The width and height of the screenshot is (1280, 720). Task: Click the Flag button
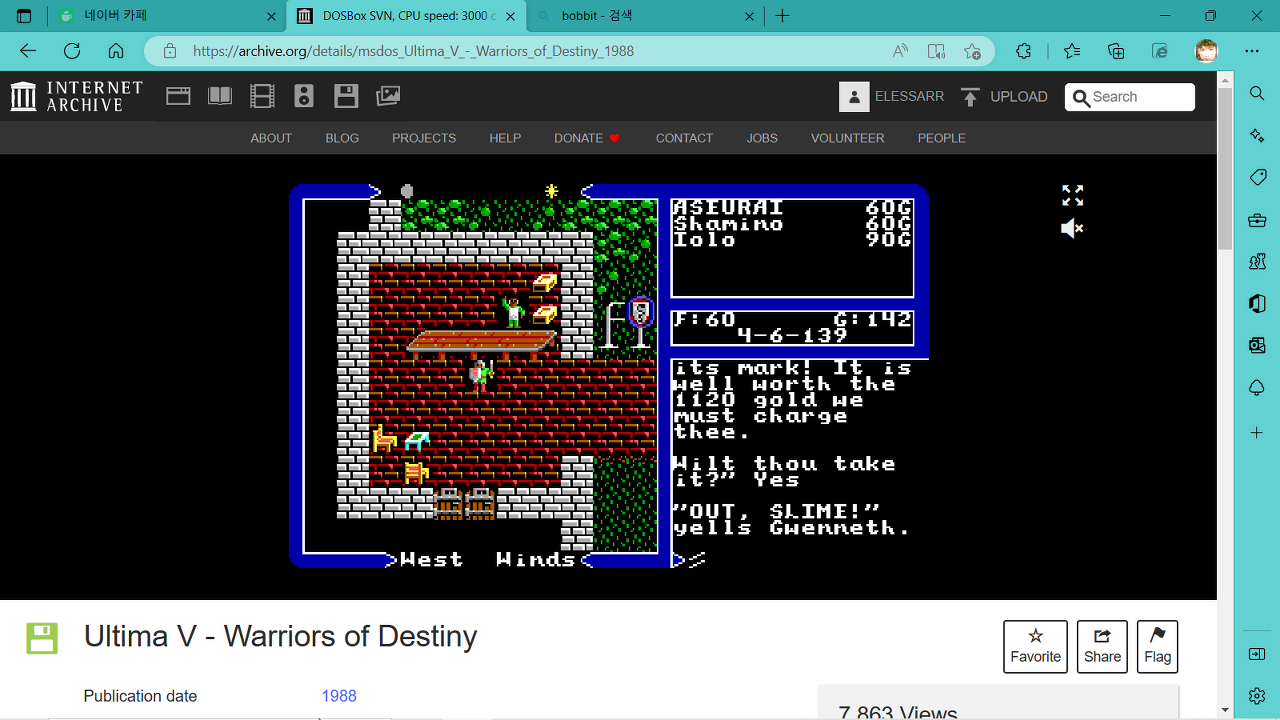pos(1157,646)
